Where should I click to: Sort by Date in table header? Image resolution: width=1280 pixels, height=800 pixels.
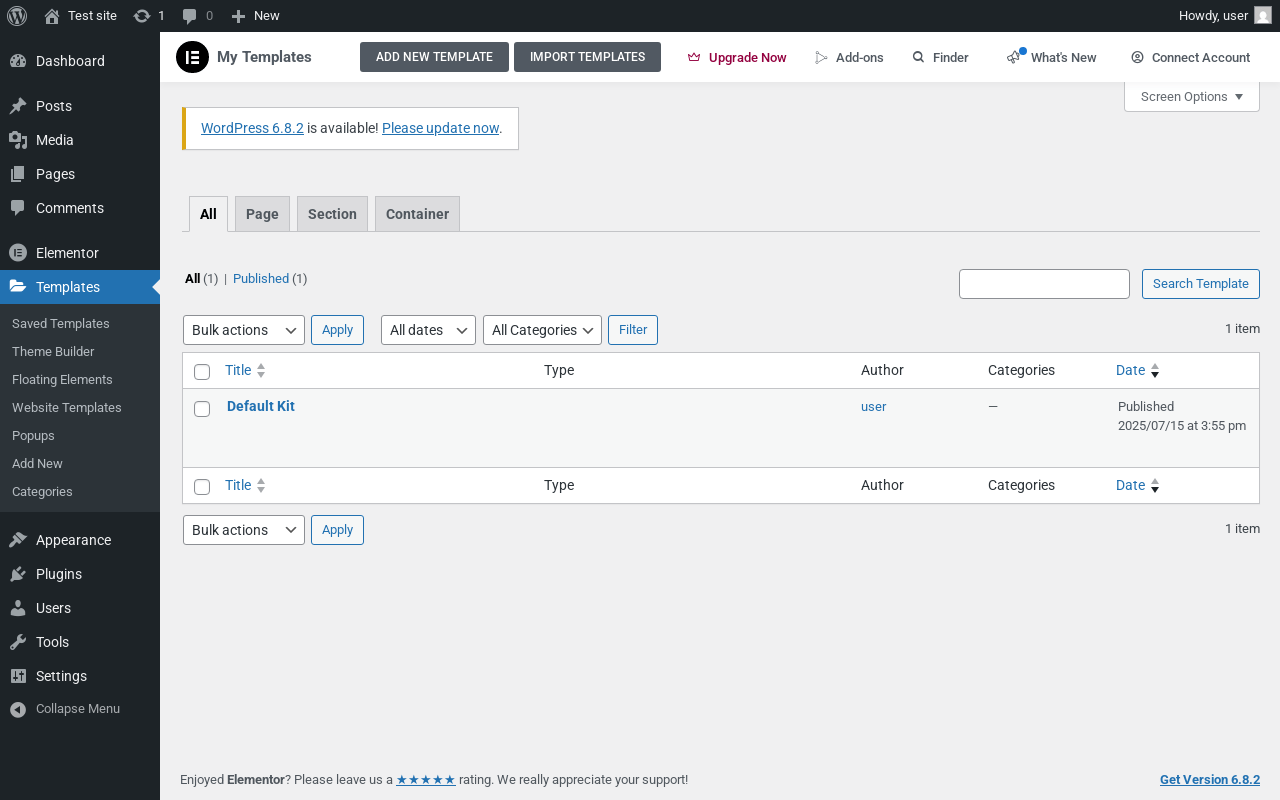pos(1138,370)
